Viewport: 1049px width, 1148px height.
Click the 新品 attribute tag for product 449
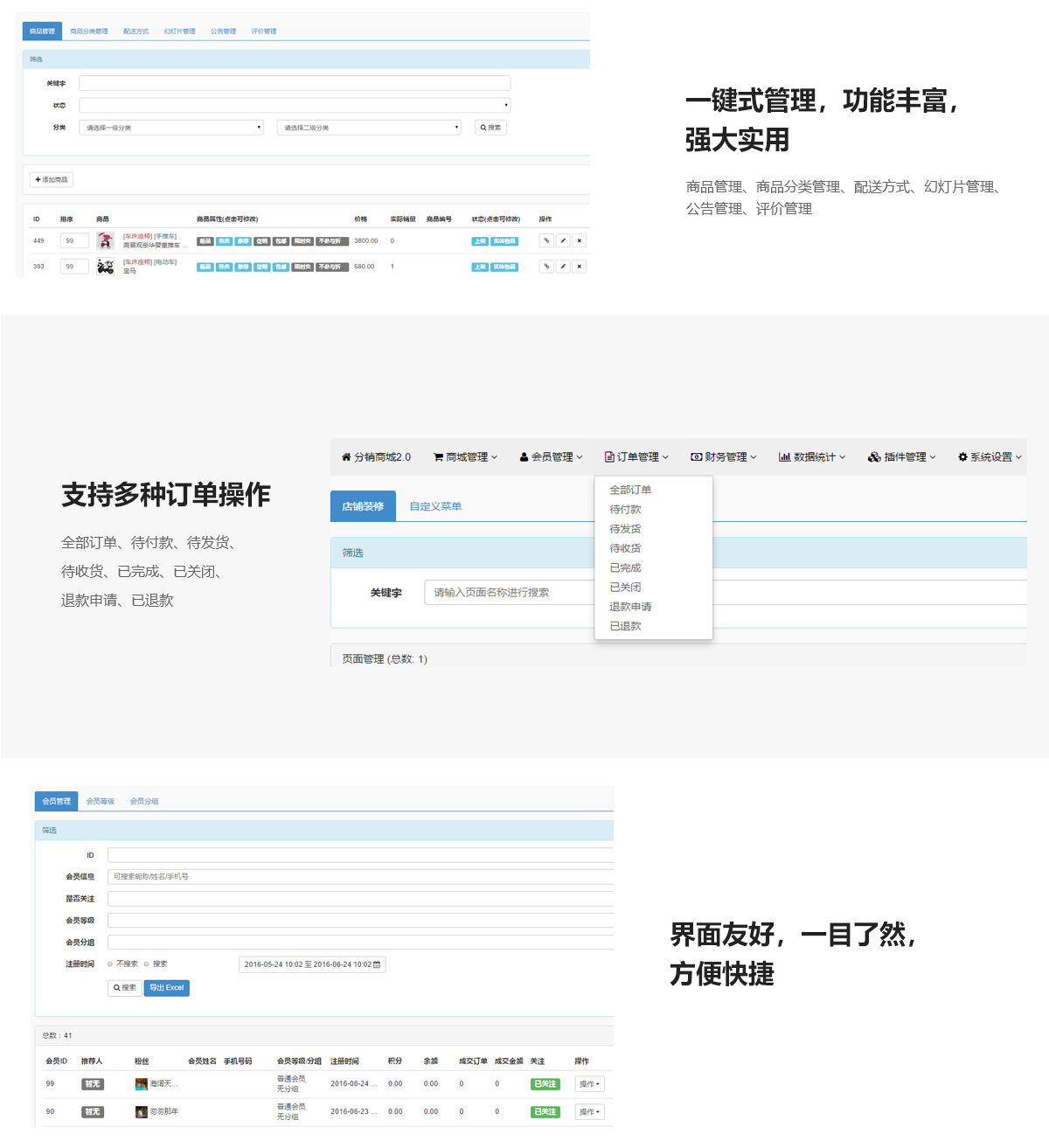tap(205, 241)
